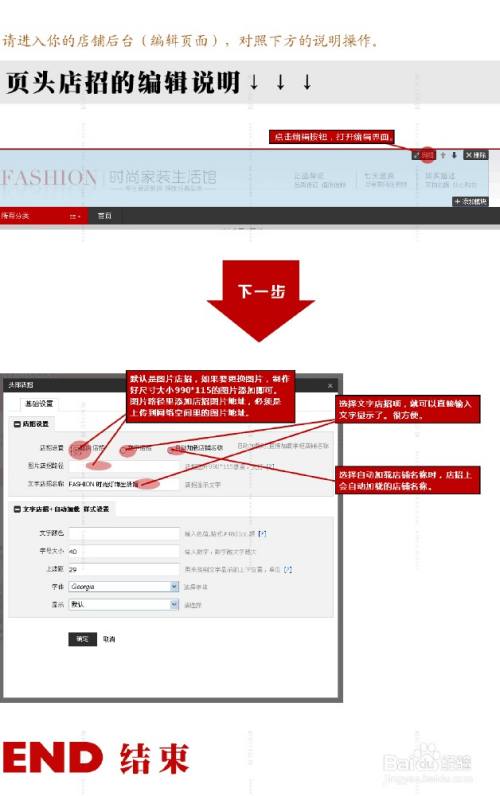
Task: Collapse the 文字店招+自动加载 样式设置 section
Action: (17, 509)
